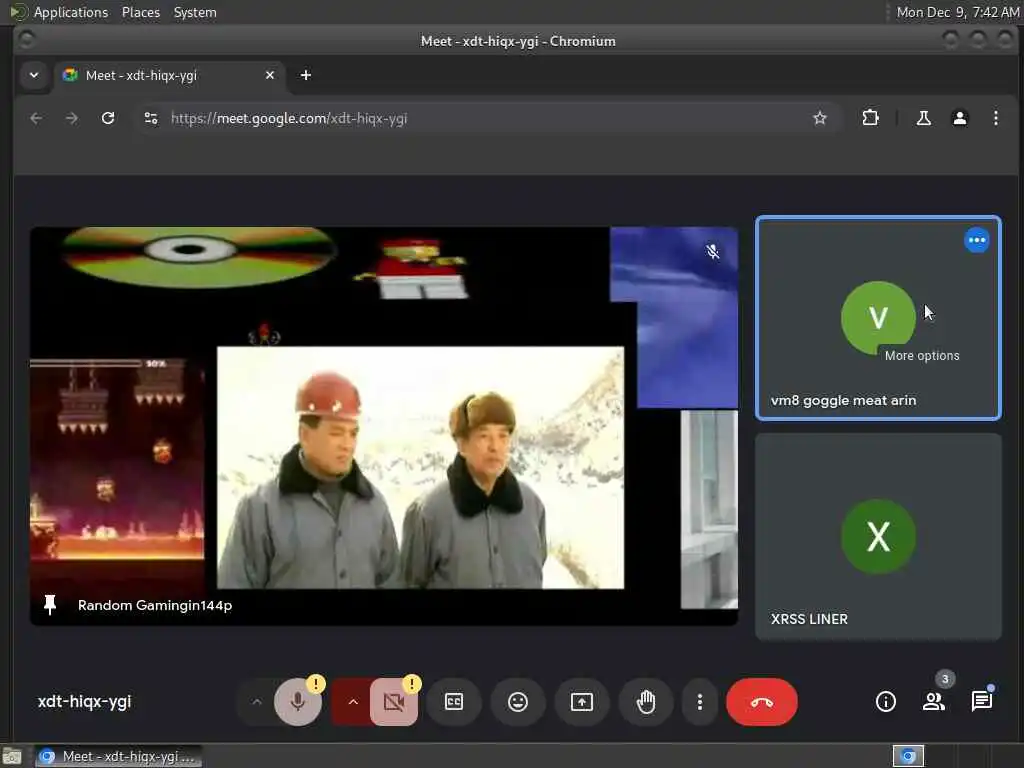
Task: Go back in Chromium browser
Action: click(x=36, y=118)
